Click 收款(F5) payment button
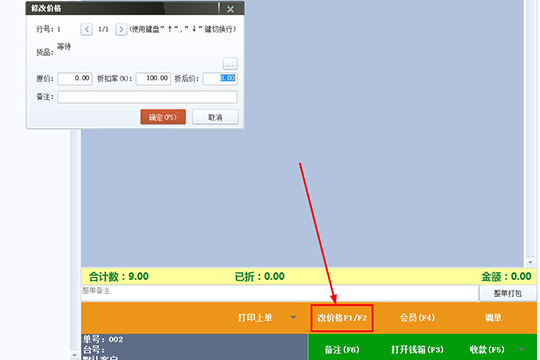540x360 pixels. click(x=487, y=350)
